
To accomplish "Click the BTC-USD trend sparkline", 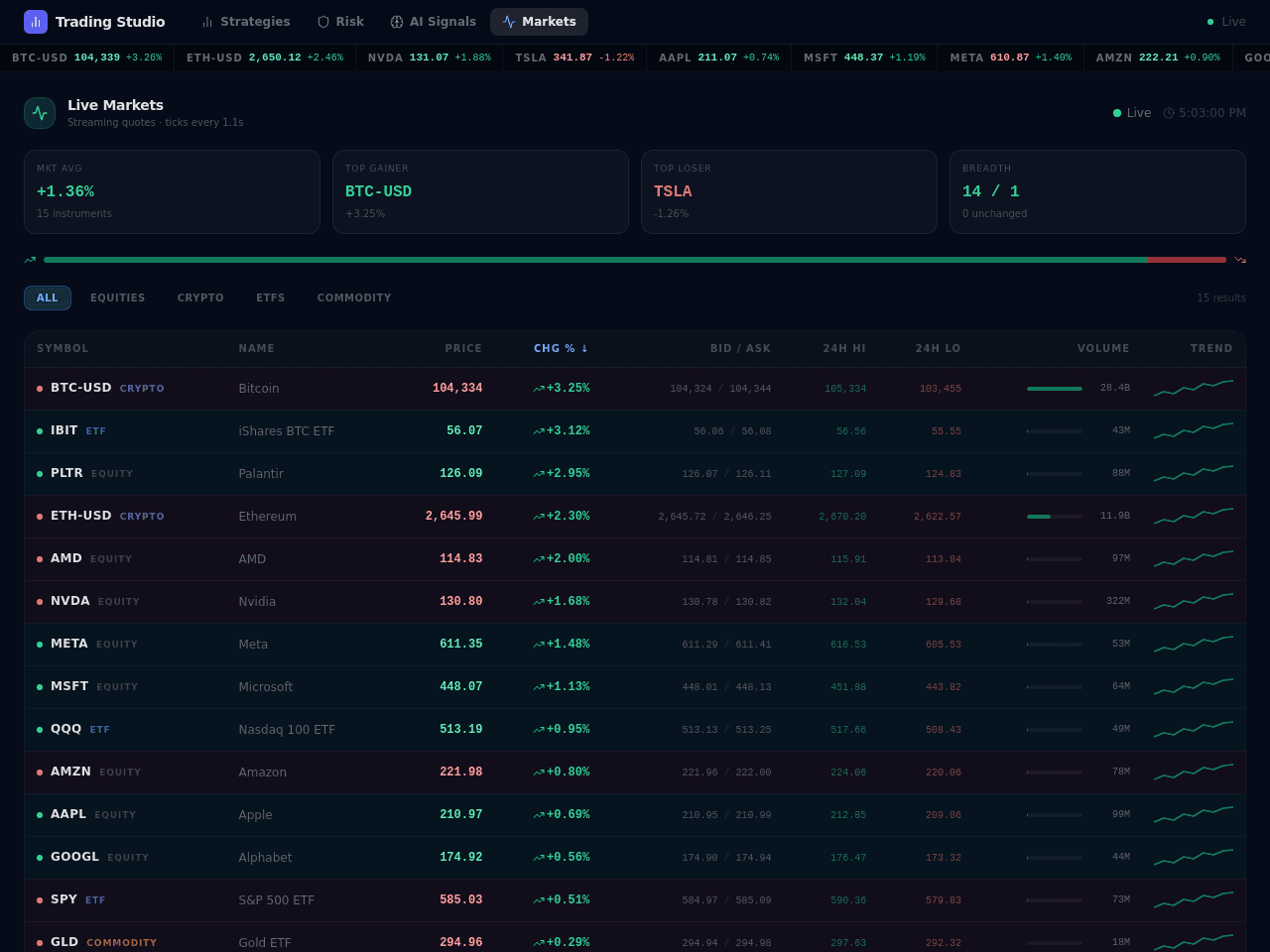I will click(1194, 389).
